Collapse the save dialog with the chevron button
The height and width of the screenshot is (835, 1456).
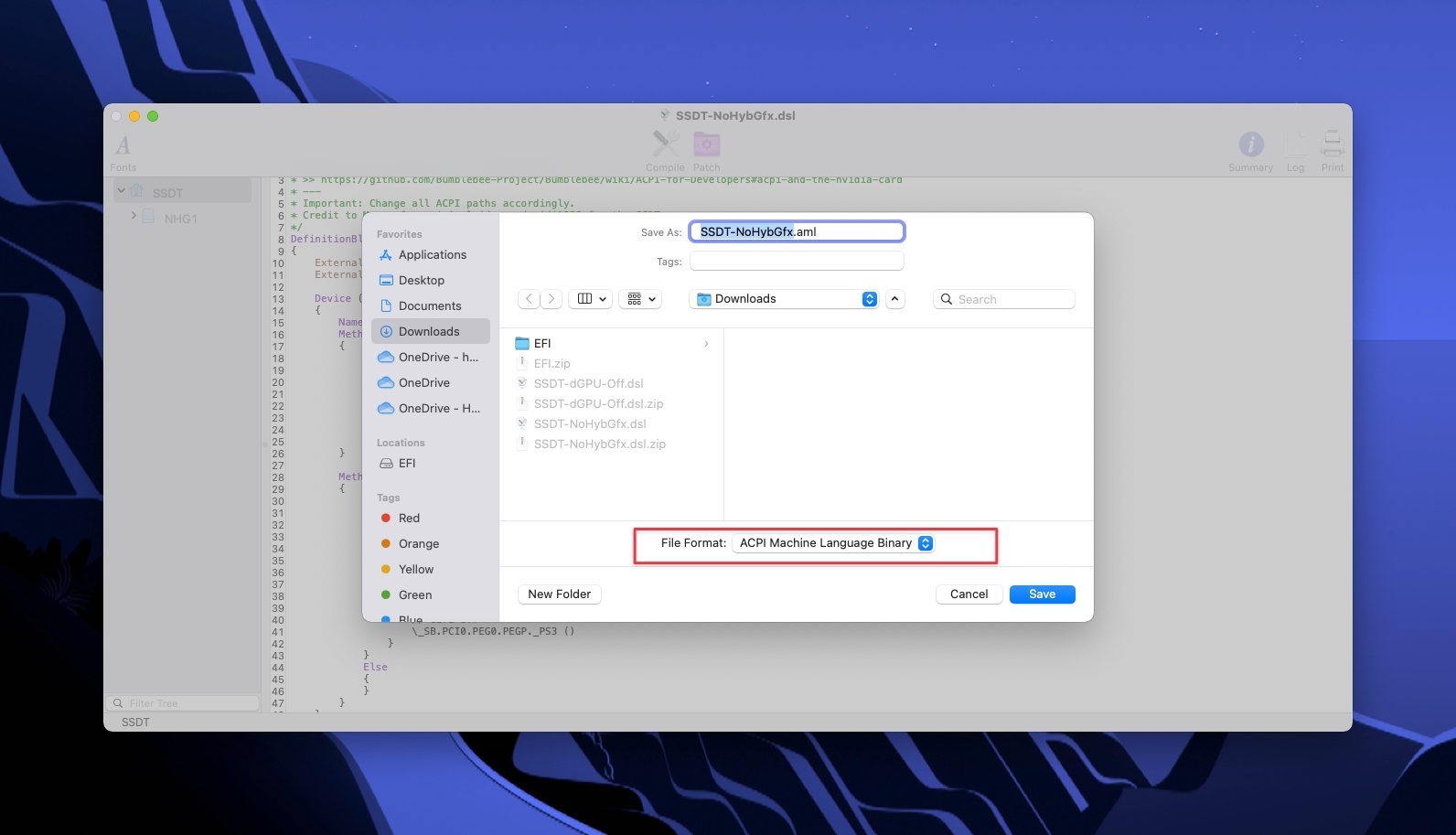894,299
